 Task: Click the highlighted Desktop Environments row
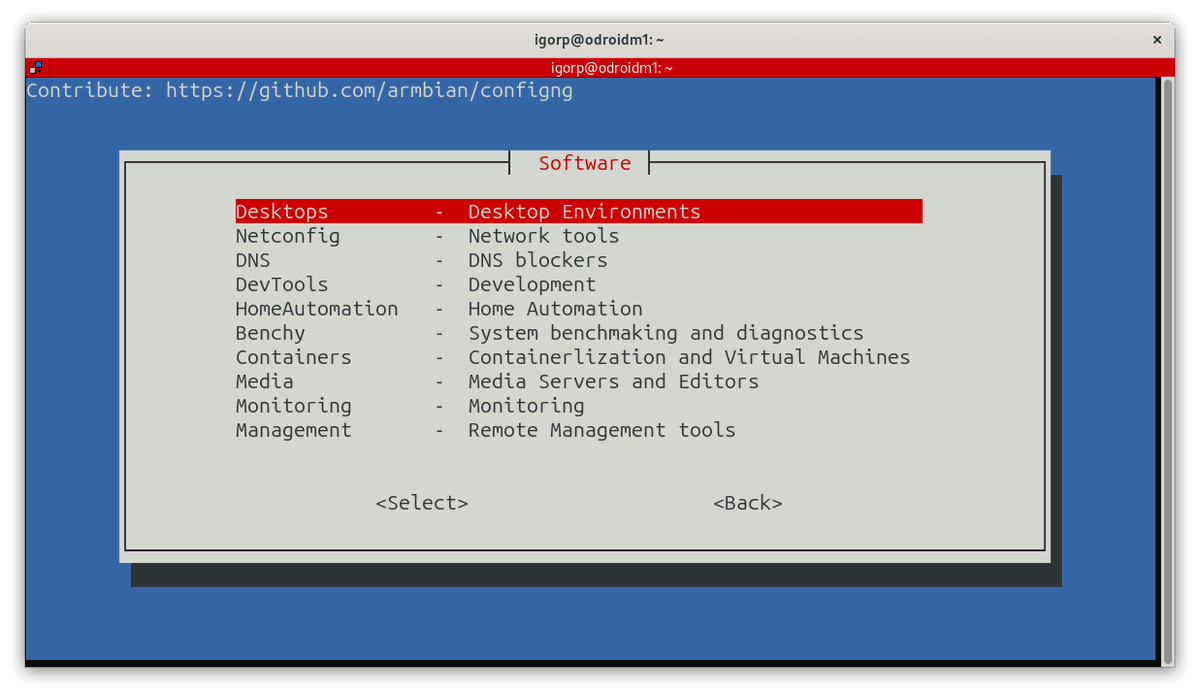584,211
